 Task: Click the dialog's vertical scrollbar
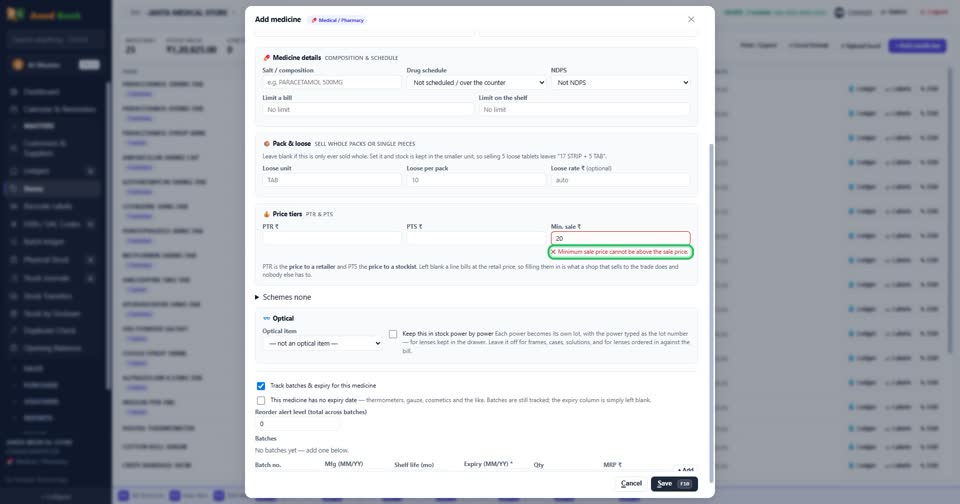(x=711, y=311)
